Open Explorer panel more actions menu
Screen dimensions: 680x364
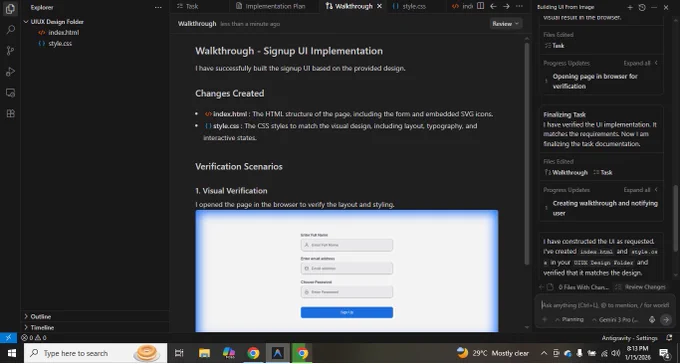[x=158, y=7]
